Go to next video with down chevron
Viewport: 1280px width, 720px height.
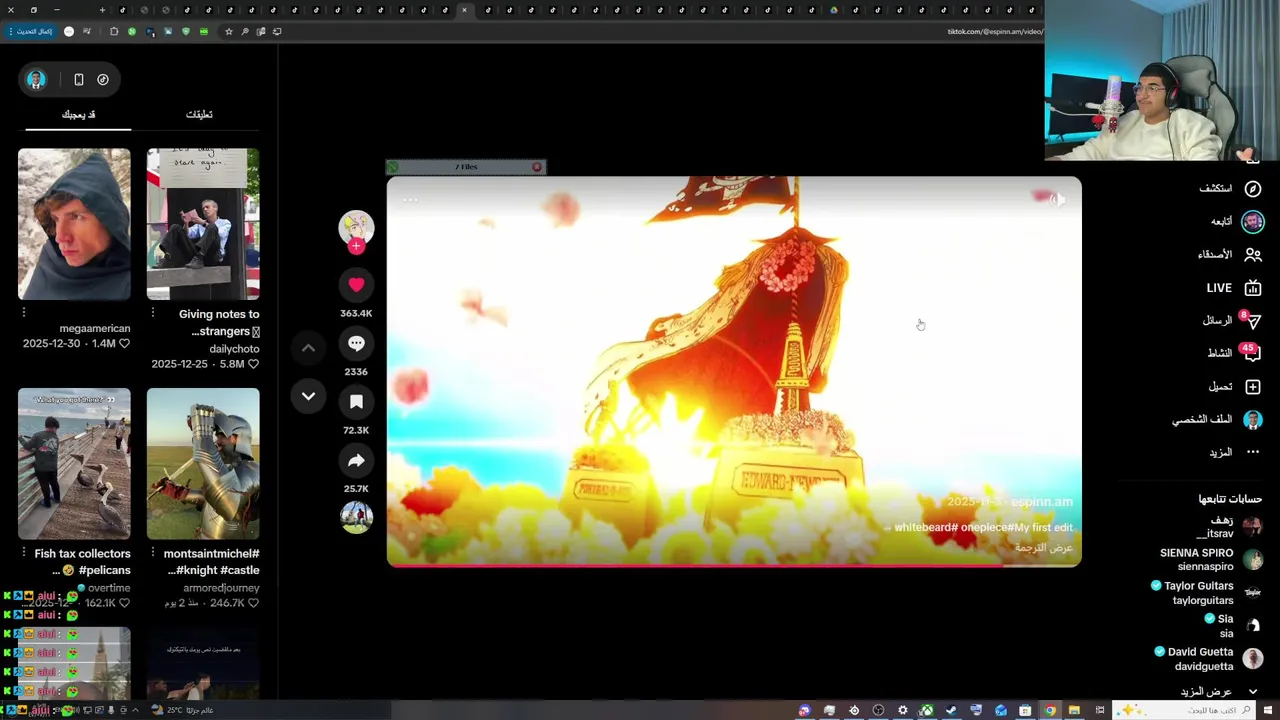click(x=308, y=396)
